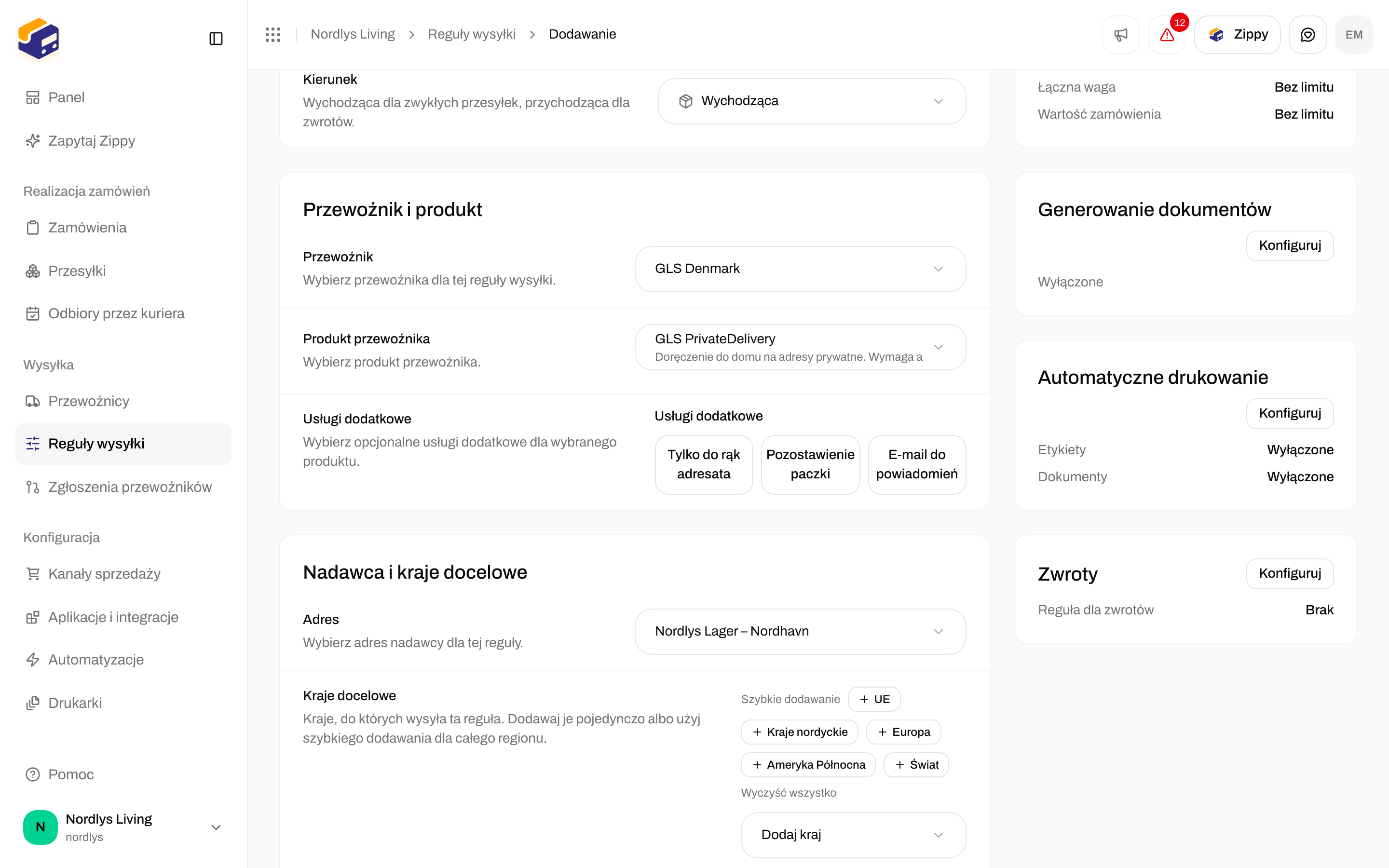The image size is (1389, 868).
Task: Expand the Nordlys Living account switcher
Action: click(x=123, y=827)
